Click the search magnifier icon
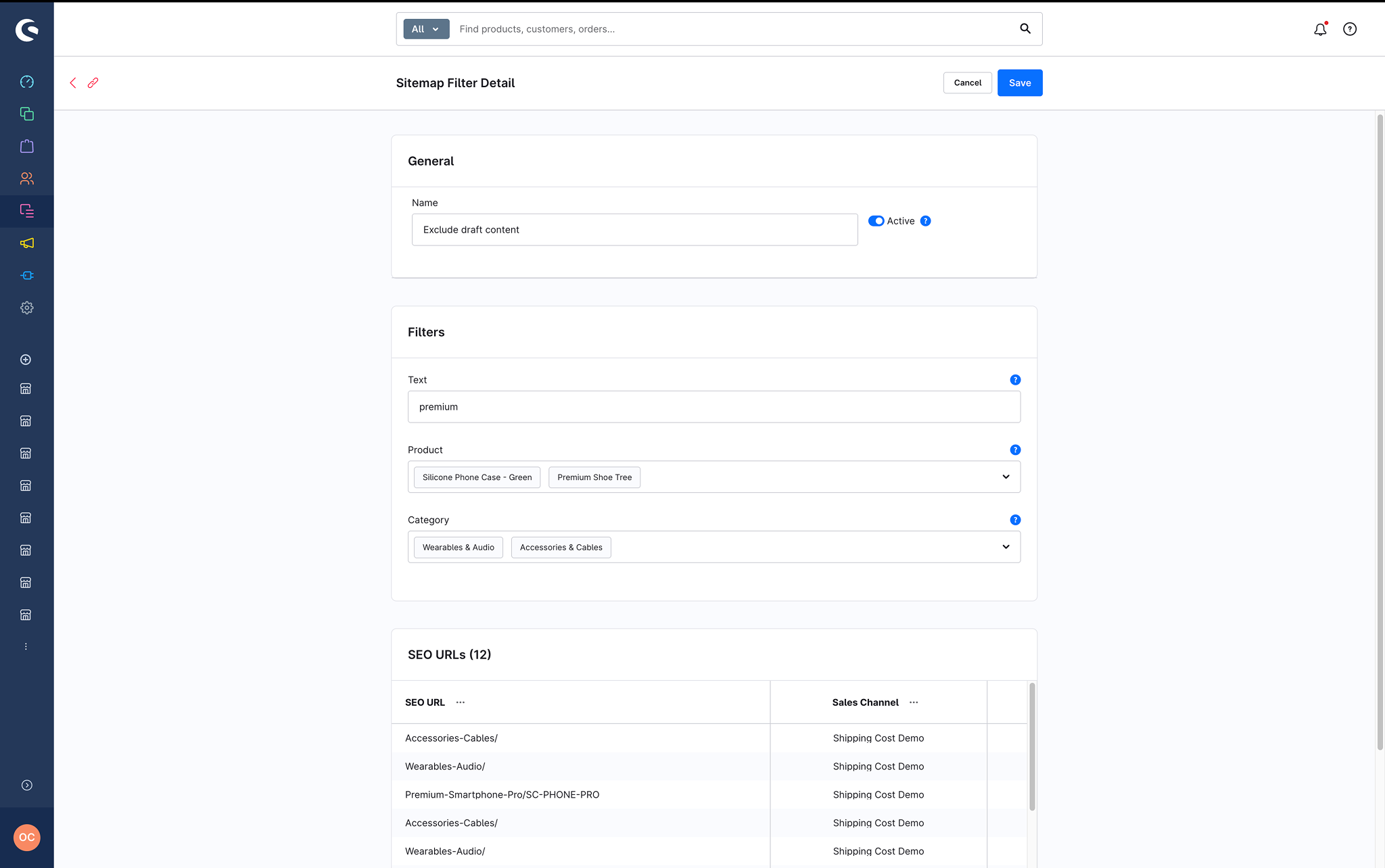This screenshot has height=868, width=1385. coord(1025,28)
